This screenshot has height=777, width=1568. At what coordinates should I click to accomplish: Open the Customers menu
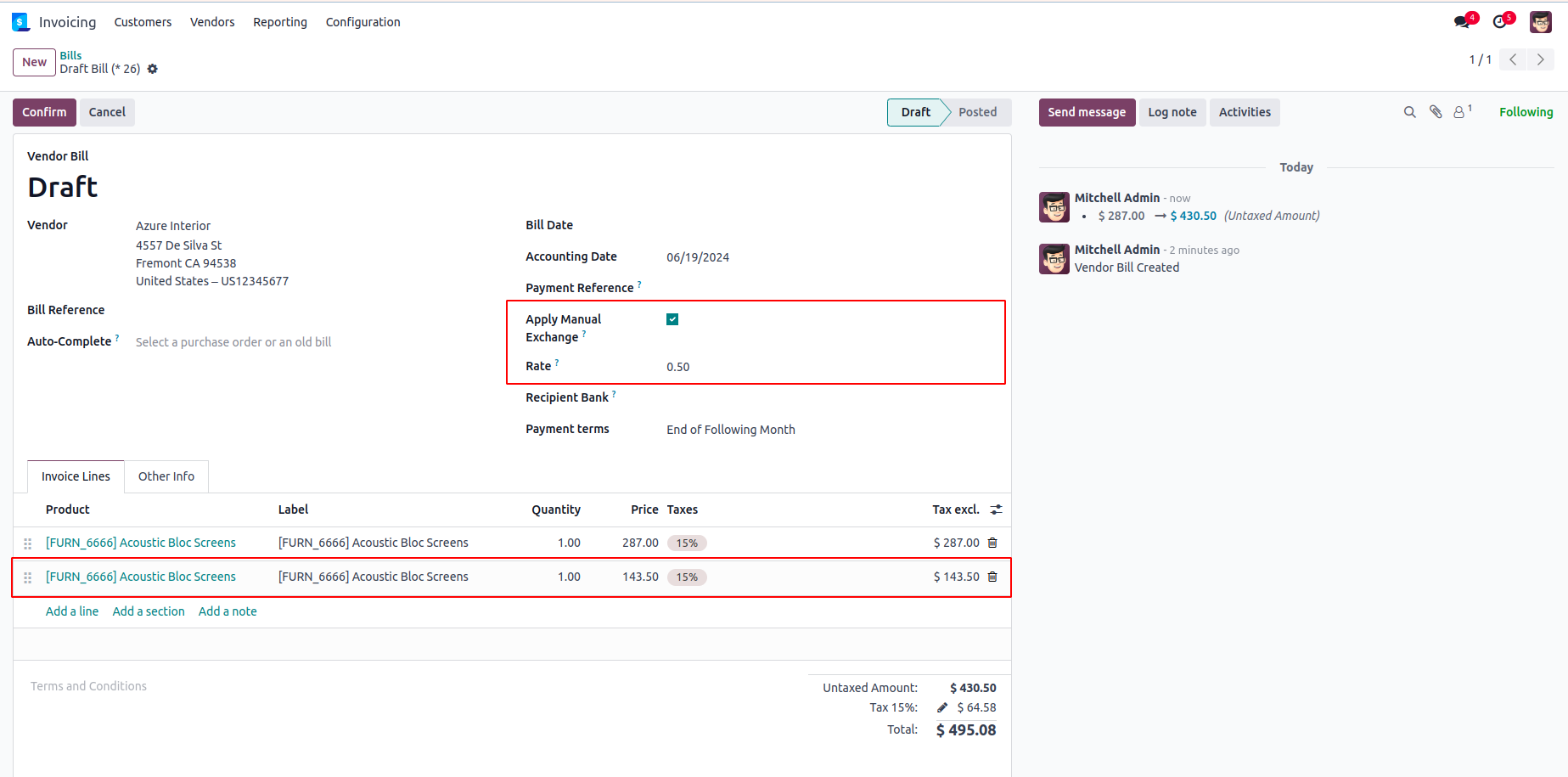coord(143,22)
